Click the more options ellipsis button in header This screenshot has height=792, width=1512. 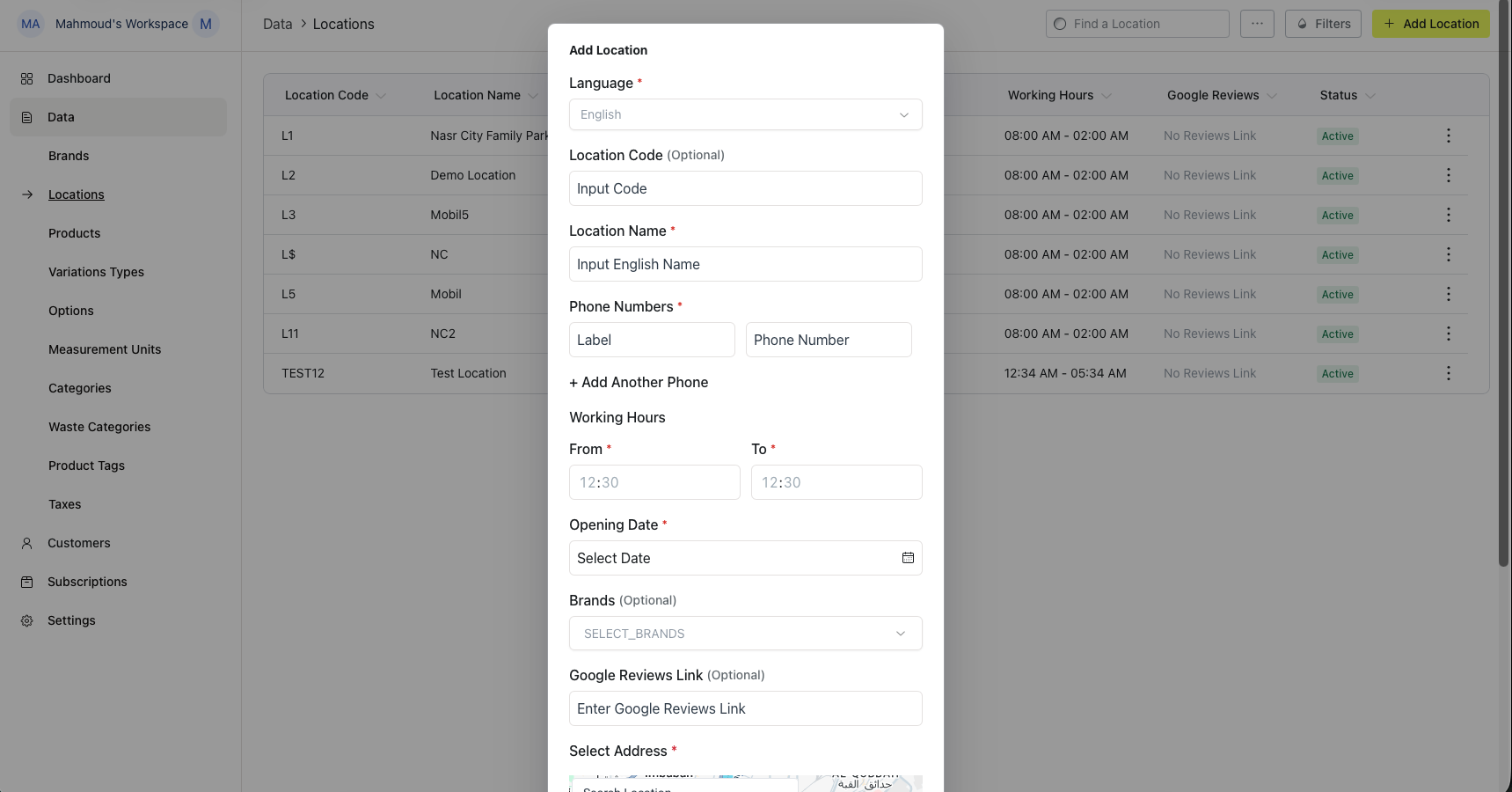[1257, 24]
